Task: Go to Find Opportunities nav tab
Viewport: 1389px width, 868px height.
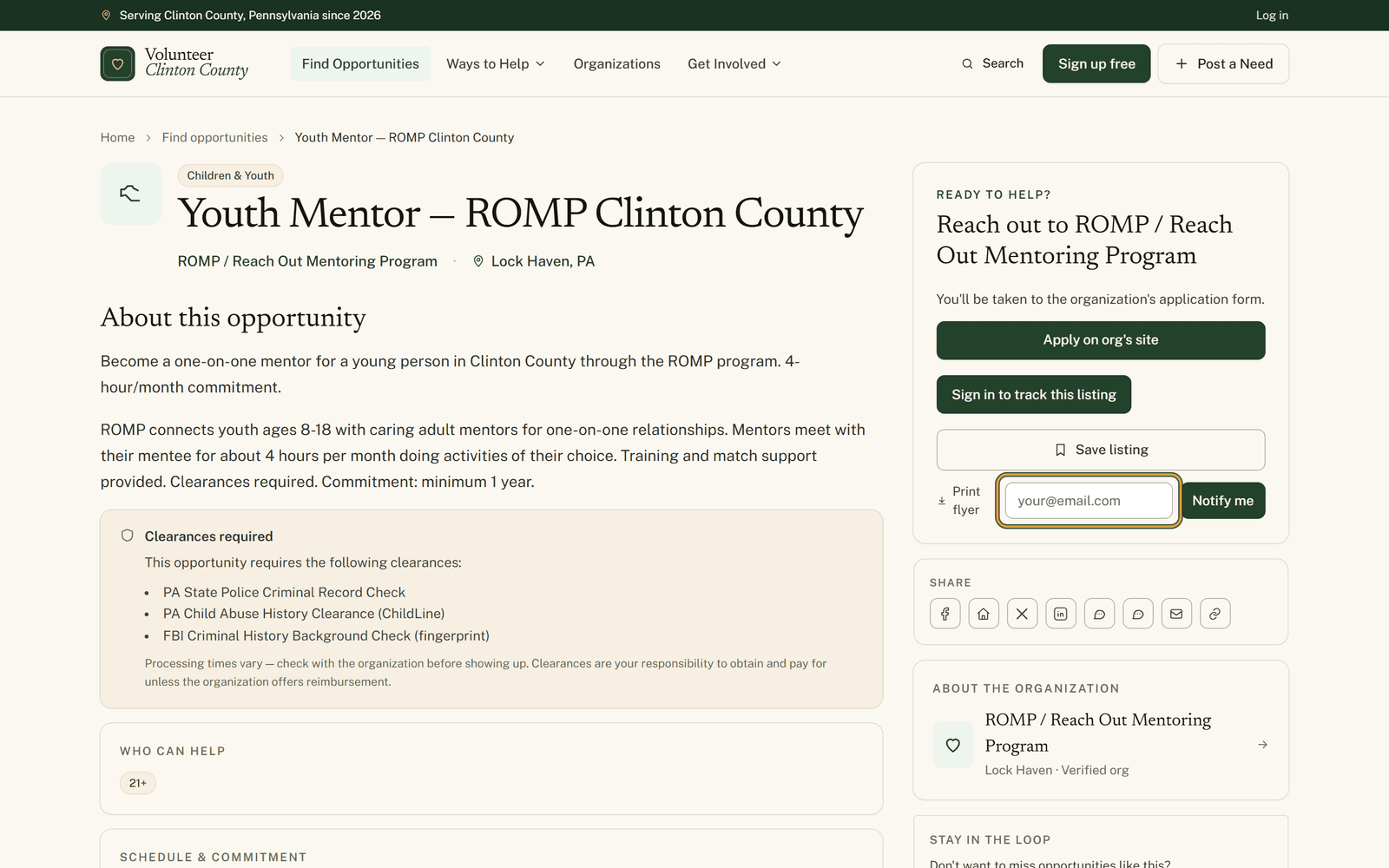Action: click(360, 63)
